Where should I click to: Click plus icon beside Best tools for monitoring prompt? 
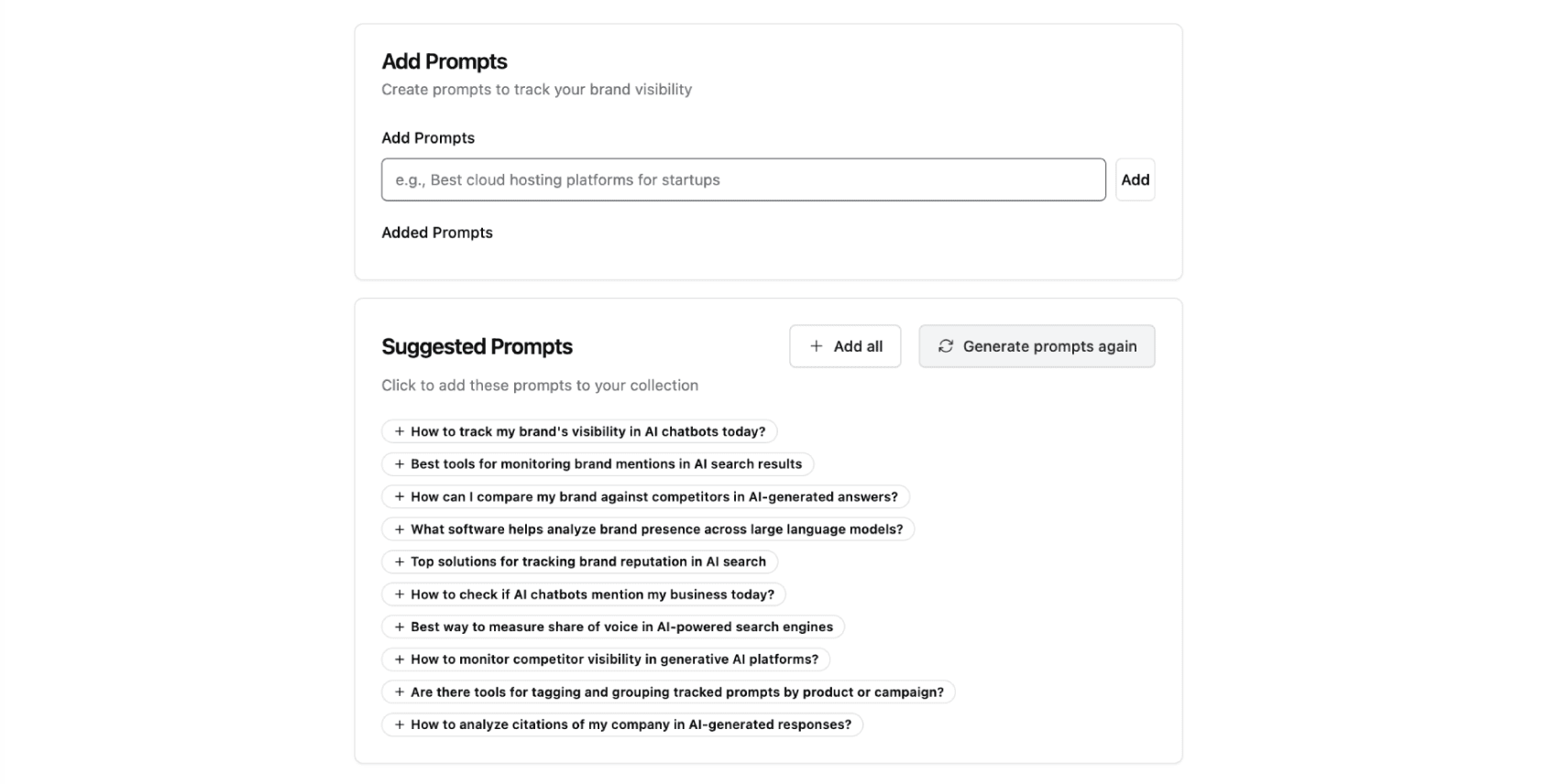click(x=399, y=464)
